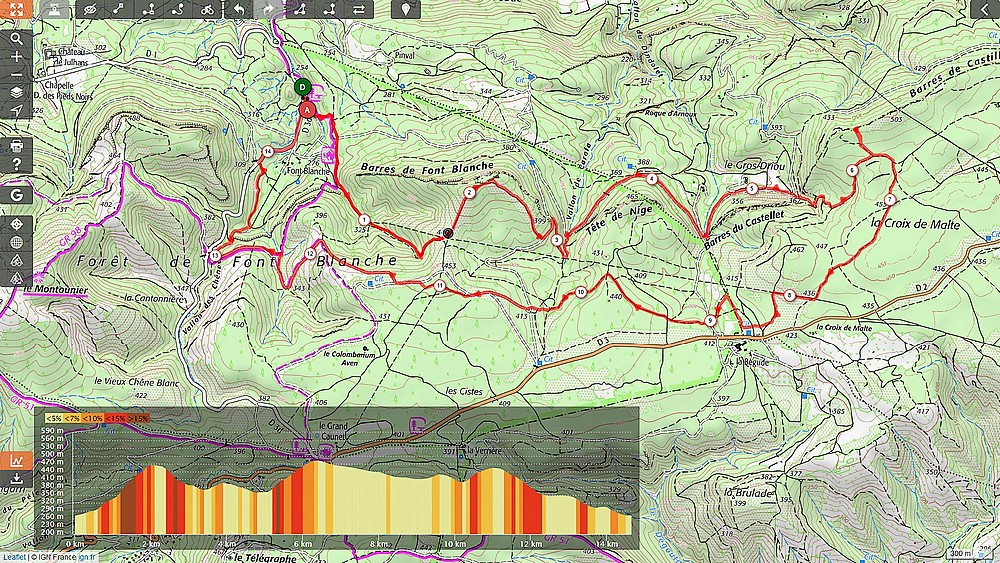
Task: Open the Leaflet attribution link
Action: click(13, 557)
